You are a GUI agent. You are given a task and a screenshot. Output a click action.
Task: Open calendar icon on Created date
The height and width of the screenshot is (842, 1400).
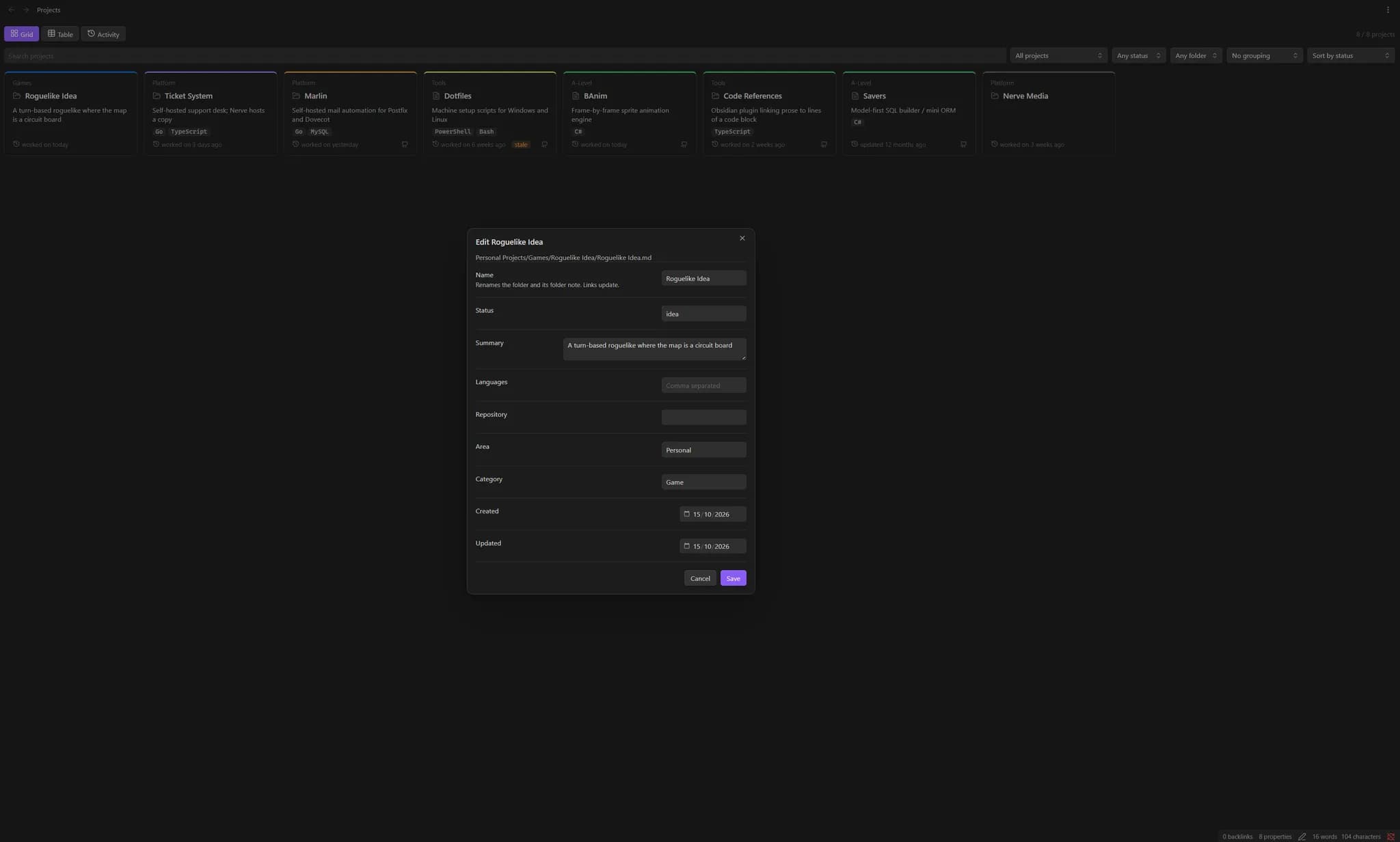(686, 514)
